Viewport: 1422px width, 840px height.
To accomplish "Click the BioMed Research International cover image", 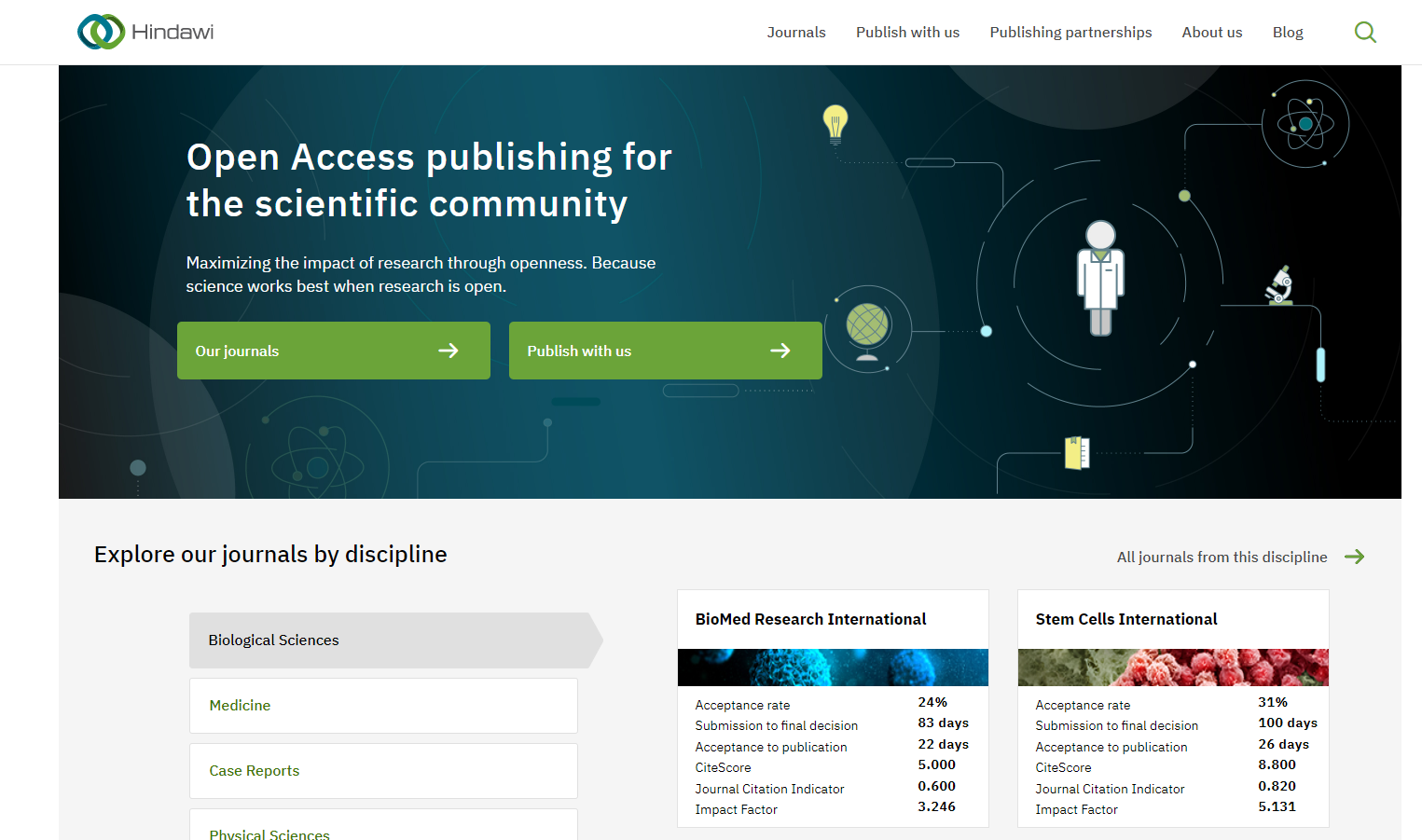I will coord(833,667).
